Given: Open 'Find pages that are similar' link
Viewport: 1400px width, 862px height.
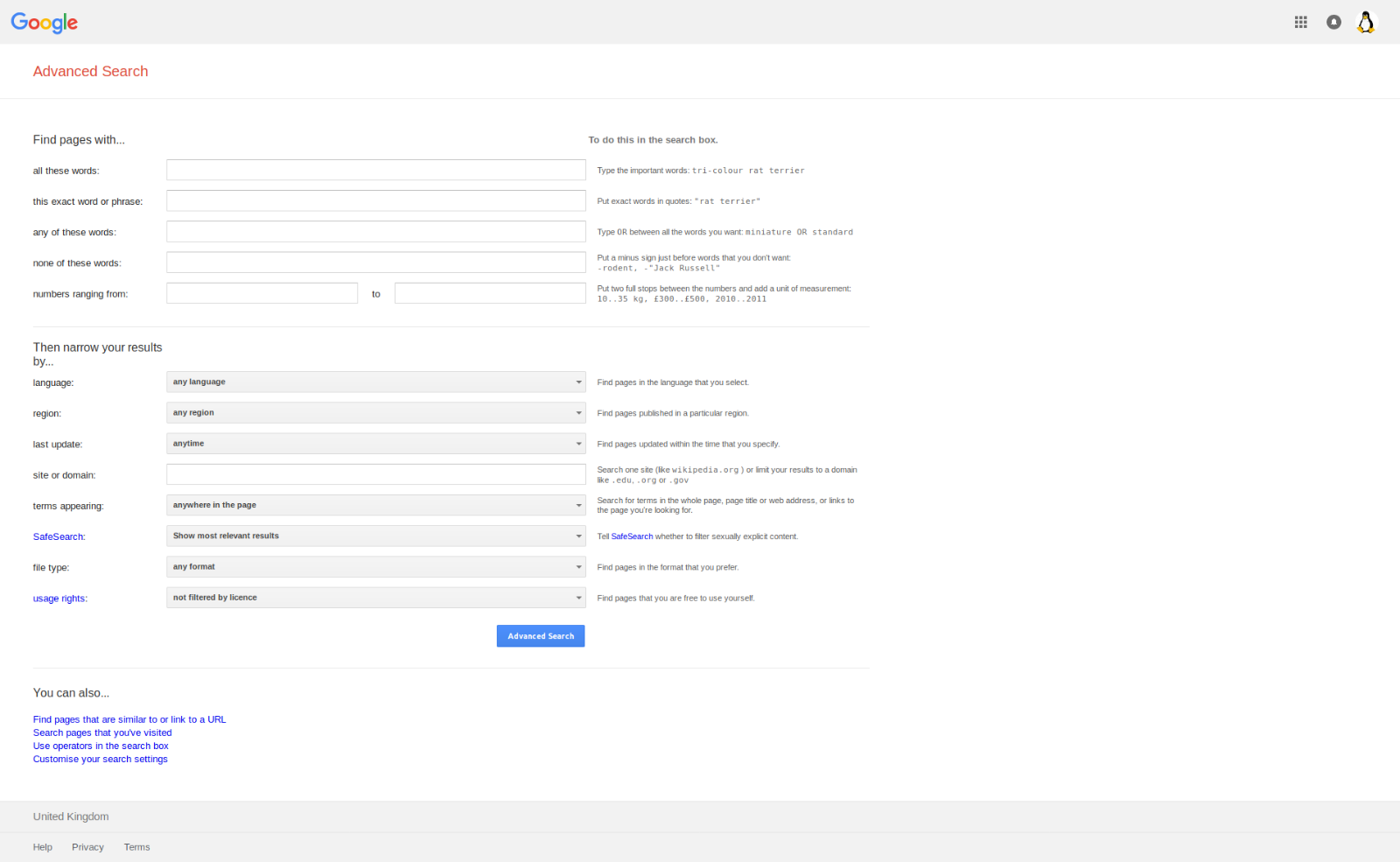Looking at the screenshot, I should point(129,719).
